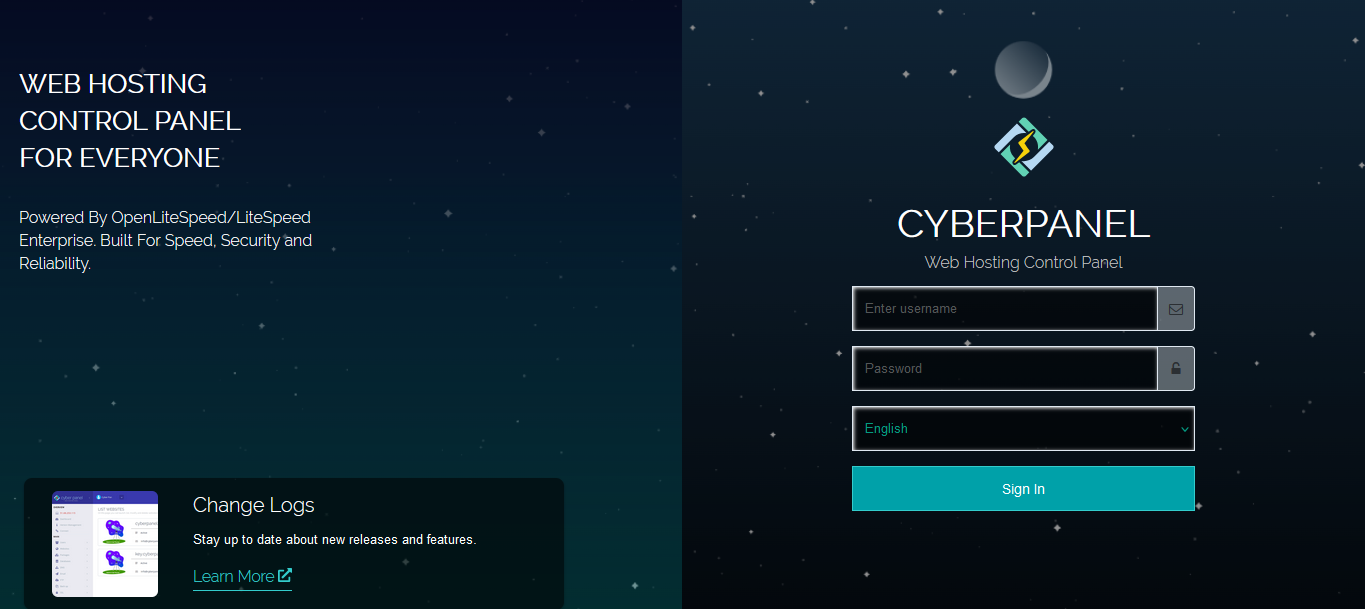The height and width of the screenshot is (609, 1365).
Task: Click the WEB HOSTING CONTROL PANEL FOR EVERYONE headline
Action: pyautogui.click(x=130, y=121)
